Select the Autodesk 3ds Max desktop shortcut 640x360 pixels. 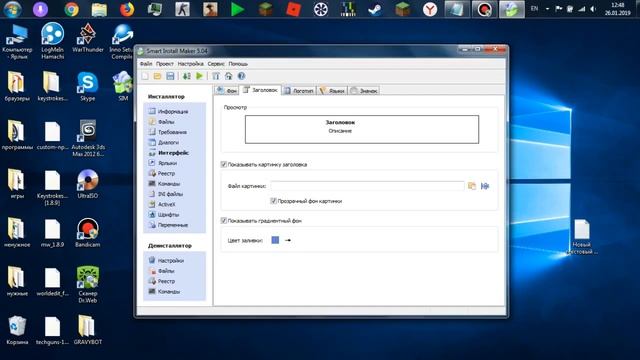[87, 138]
